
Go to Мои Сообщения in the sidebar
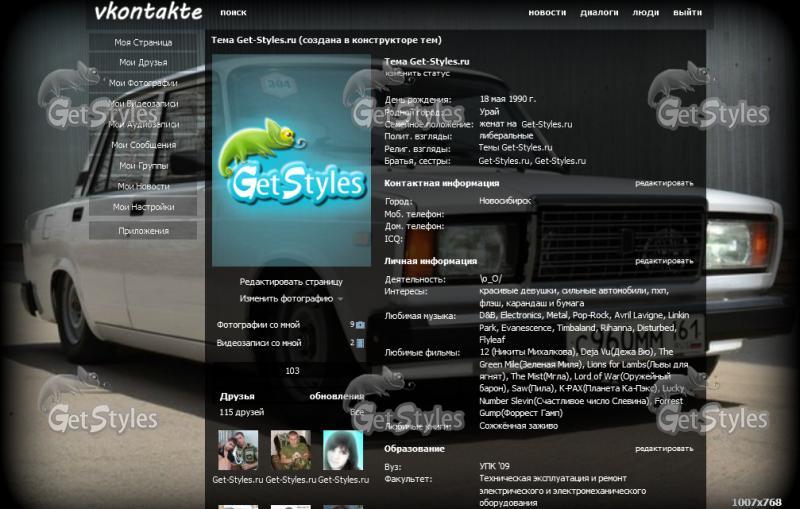pyautogui.click(x=143, y=145)
